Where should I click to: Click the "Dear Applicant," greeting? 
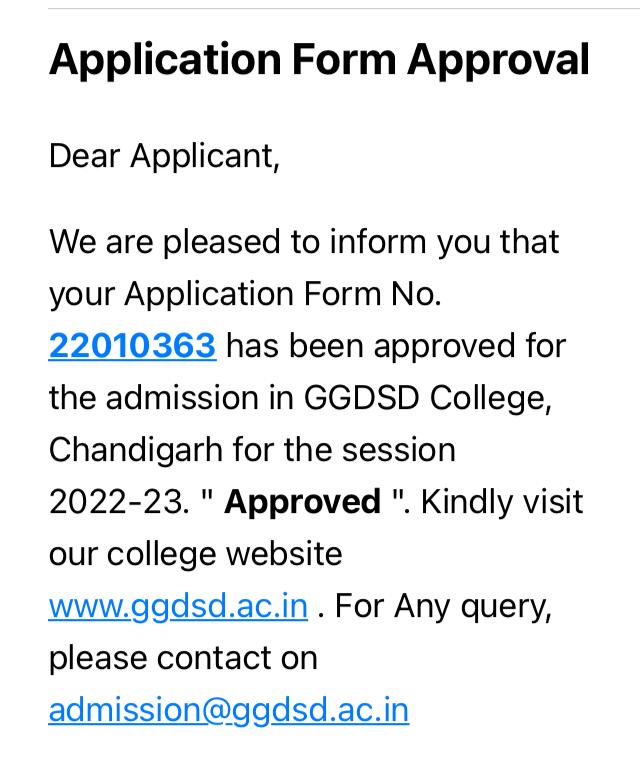(164, 157)
